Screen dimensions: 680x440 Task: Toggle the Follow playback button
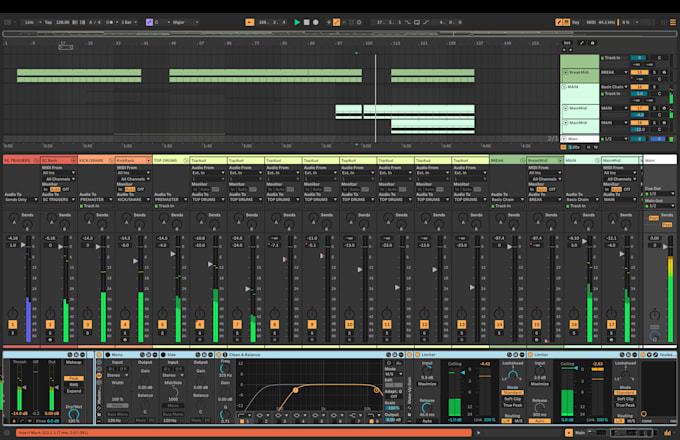click(250, 22)
